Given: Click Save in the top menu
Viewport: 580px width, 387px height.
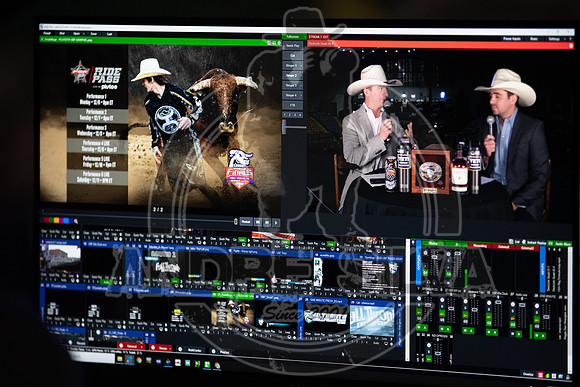Looking at the screenshot, I should pyautogui.click(x=94, y=34).
